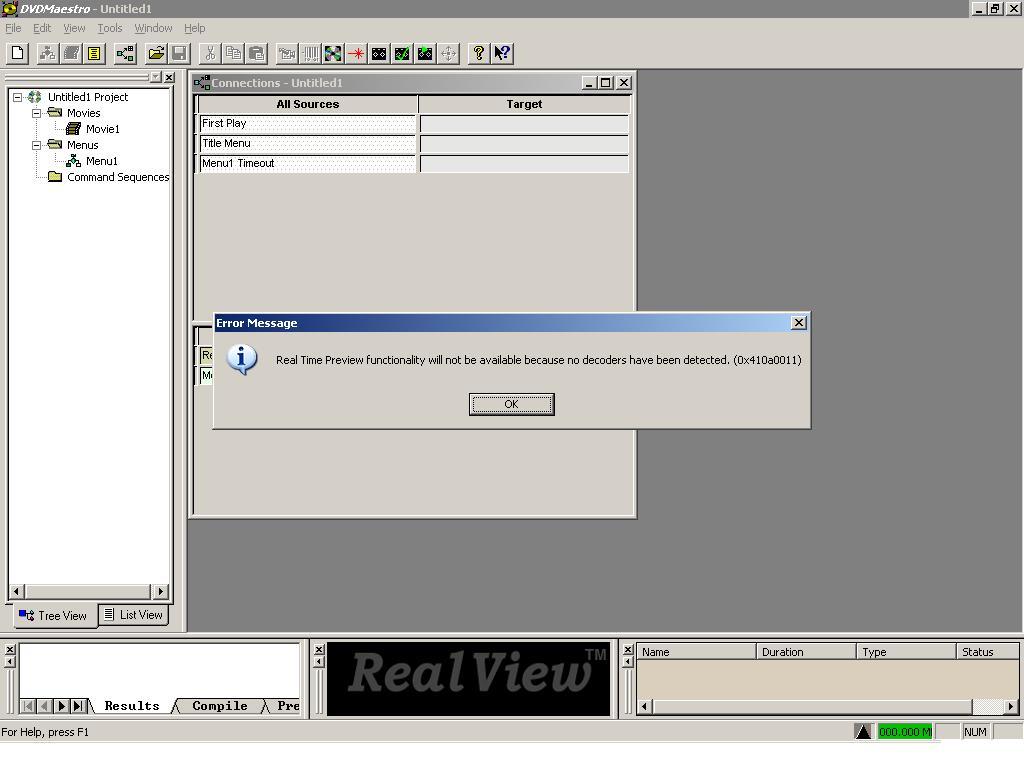Image resolution: width=1024 pixels, height=768 pixels.
Task: Click the information icon in Error Message
Action: [x=242, y=359]
